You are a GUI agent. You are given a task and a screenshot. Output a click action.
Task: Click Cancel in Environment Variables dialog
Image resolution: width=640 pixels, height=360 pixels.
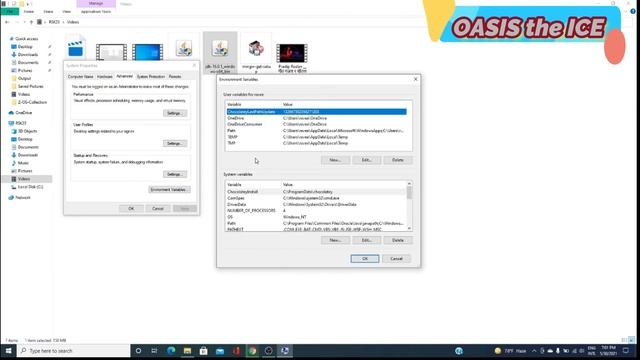pyautogui.click(x=396, y=259)
